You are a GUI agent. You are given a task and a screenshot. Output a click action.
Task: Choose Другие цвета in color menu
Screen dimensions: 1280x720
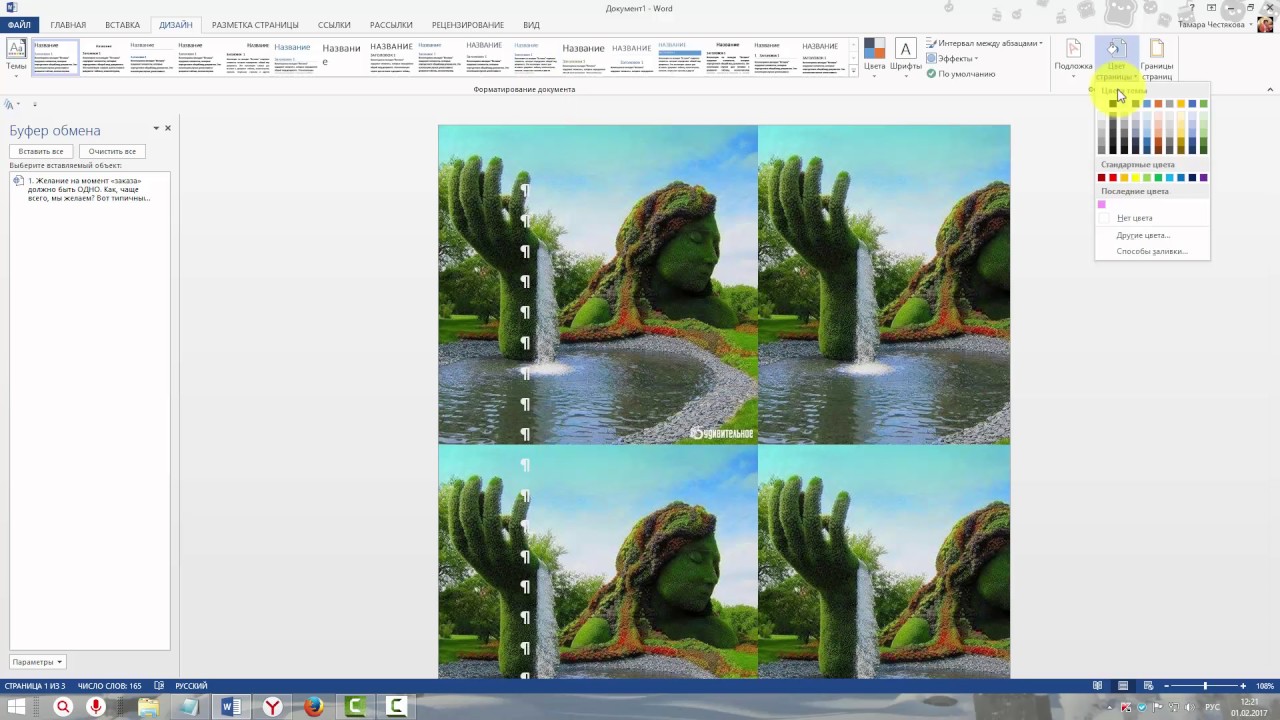tap(1152, 235)
